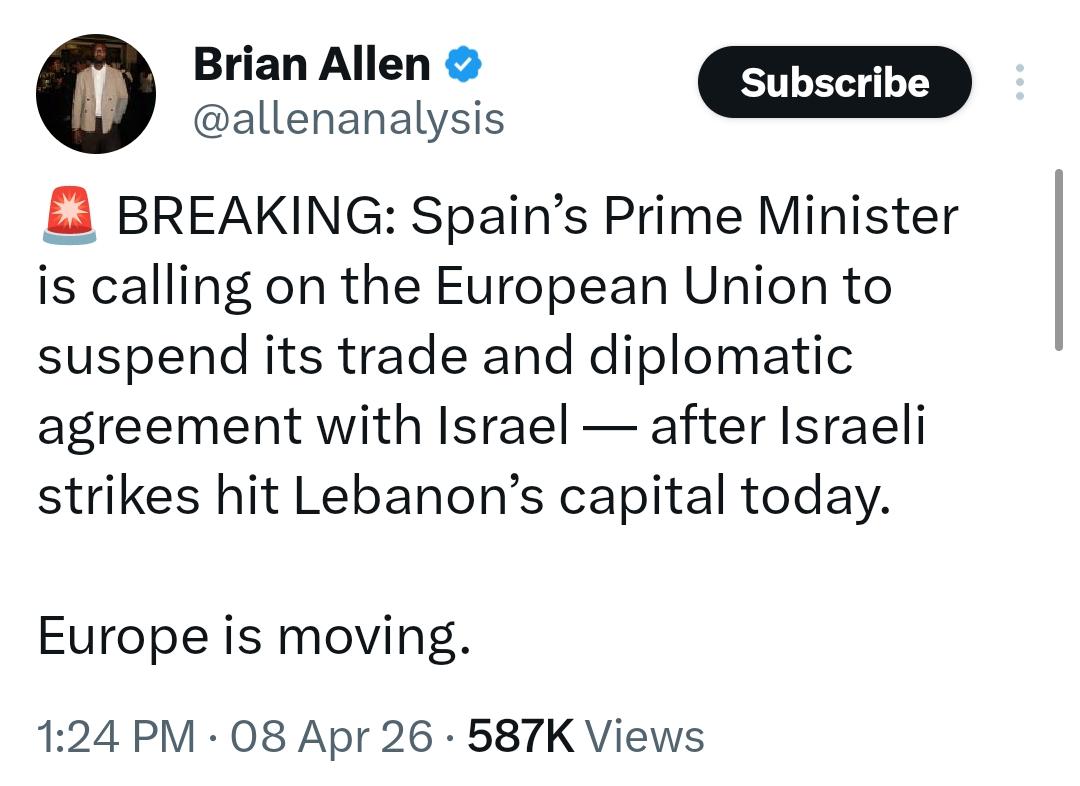Image resolution: width=1080 pixels, height=786 pixels.
Task: Open the 587K view count
Action: click(520, 737)
